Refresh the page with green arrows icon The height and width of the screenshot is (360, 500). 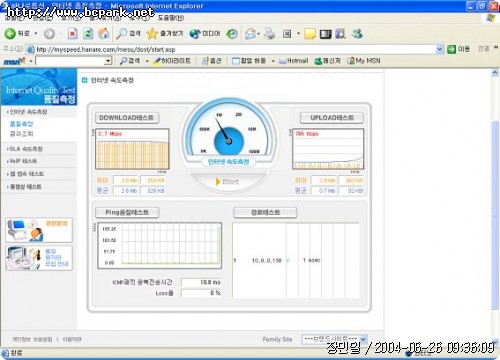coord(88,33)
